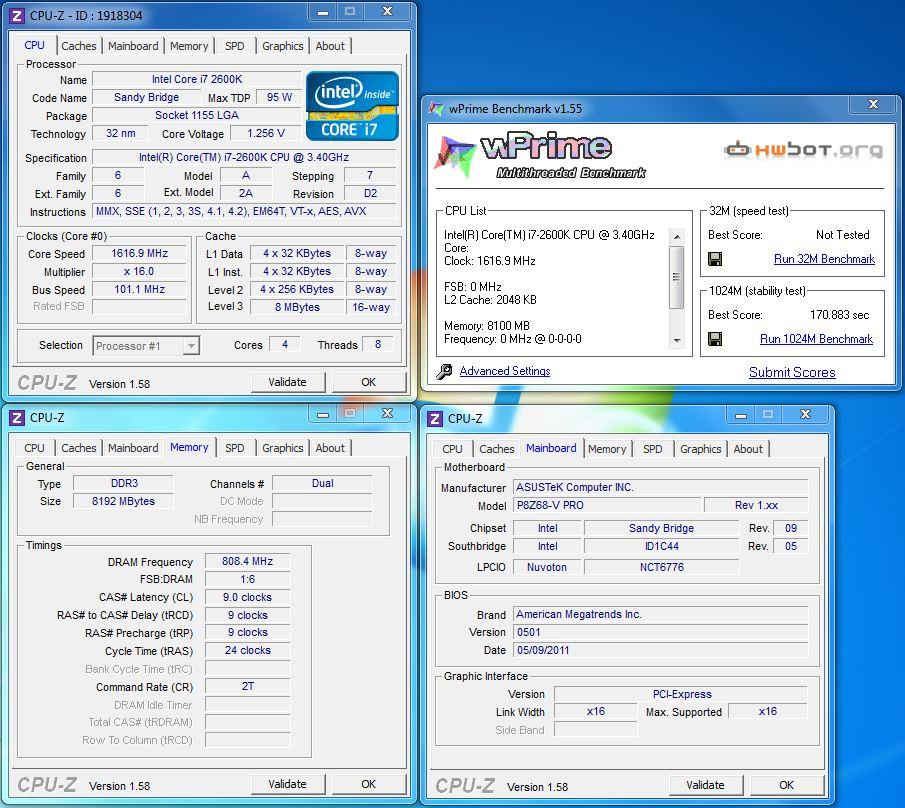Click the Level 3 cache value 8 MBytes
The image size is (905, 808).
[x=297, y=307]
